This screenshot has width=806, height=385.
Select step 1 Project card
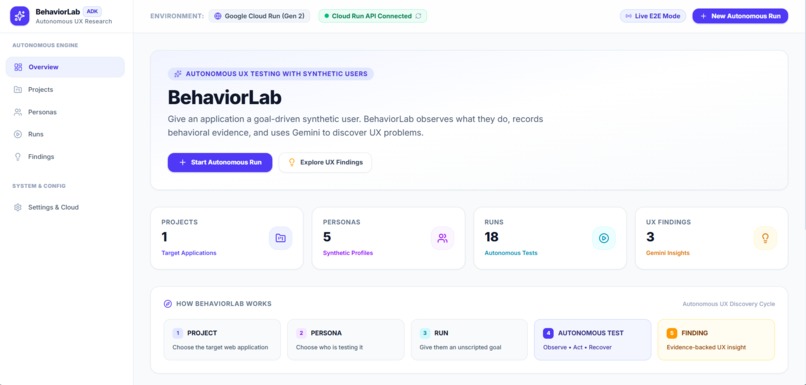222,340
